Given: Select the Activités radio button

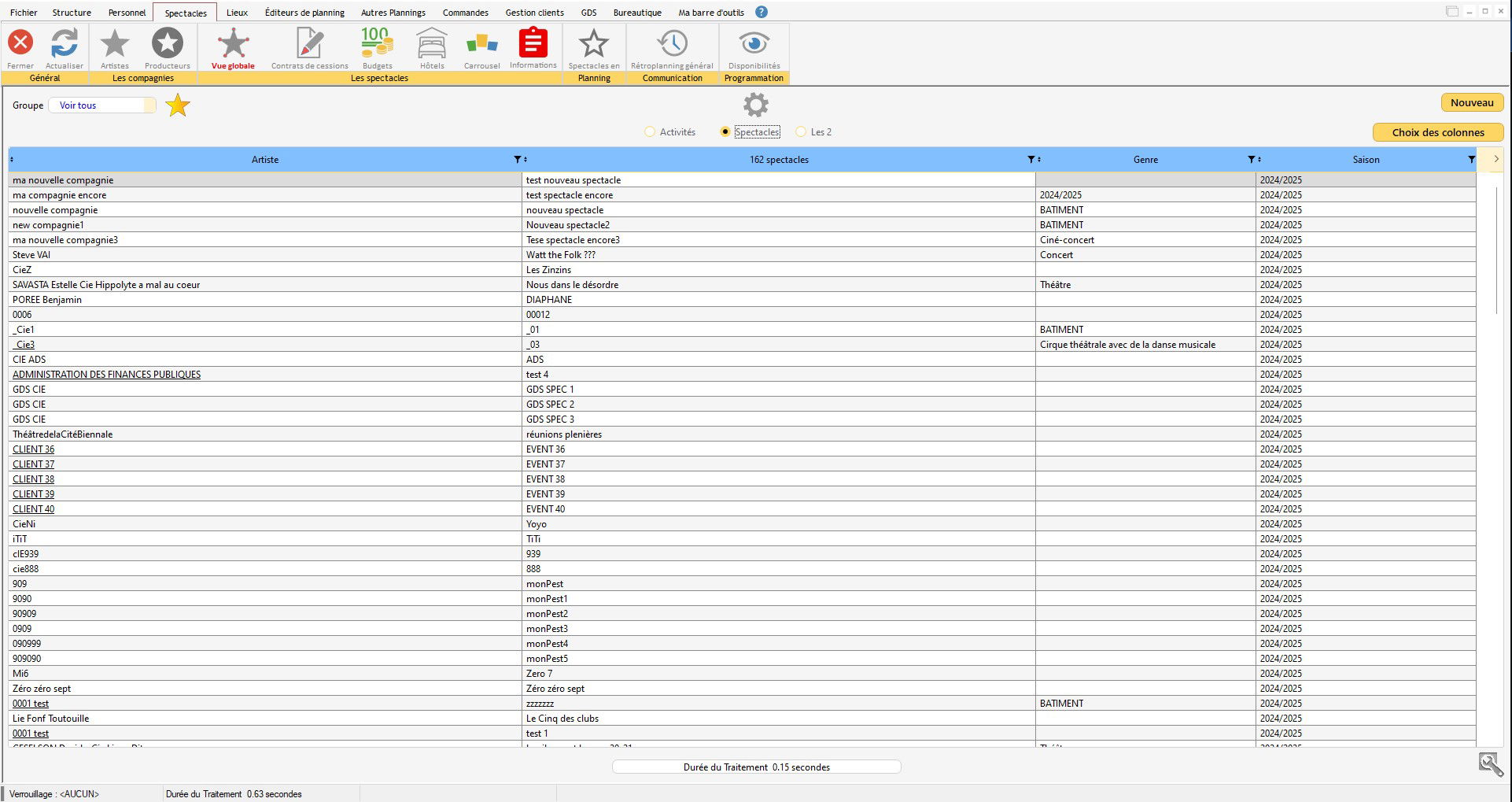Looking at the screenshot, I should (x=650, y=132).
